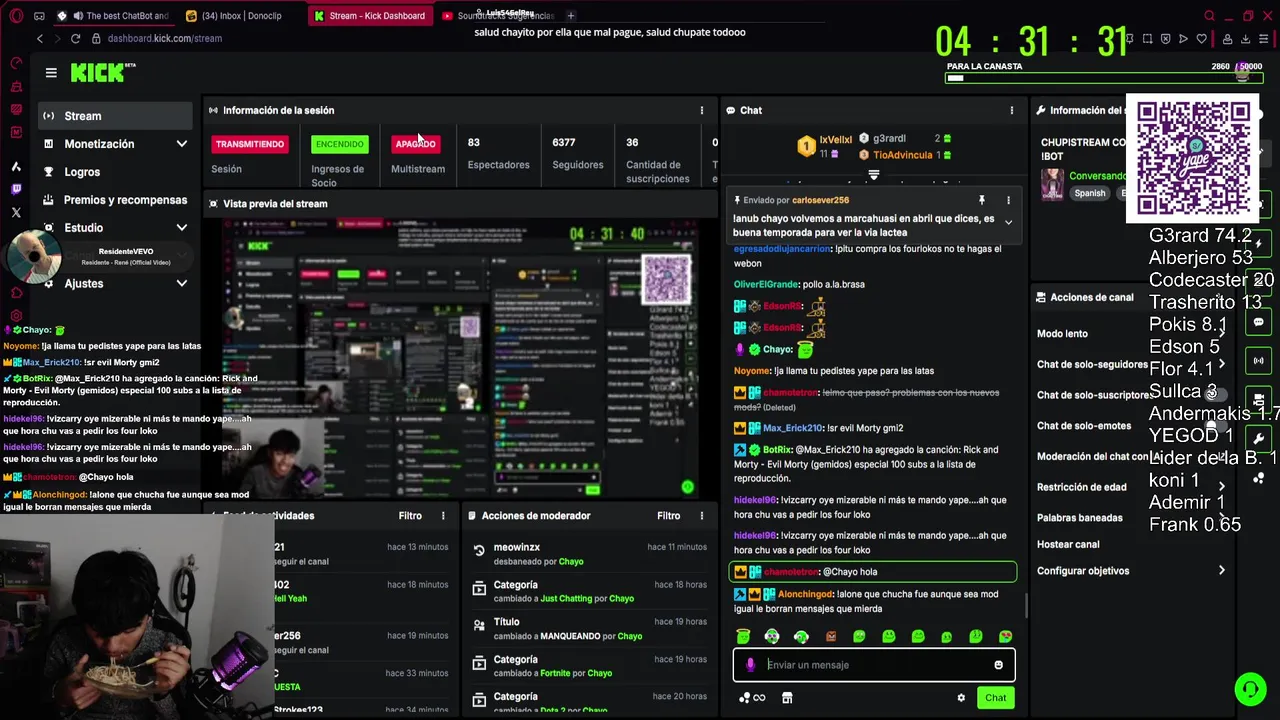Switch to Soundtracks YouTube browser tab
This screenshot has height=720, width=1280.
click(x=498, y=16)
